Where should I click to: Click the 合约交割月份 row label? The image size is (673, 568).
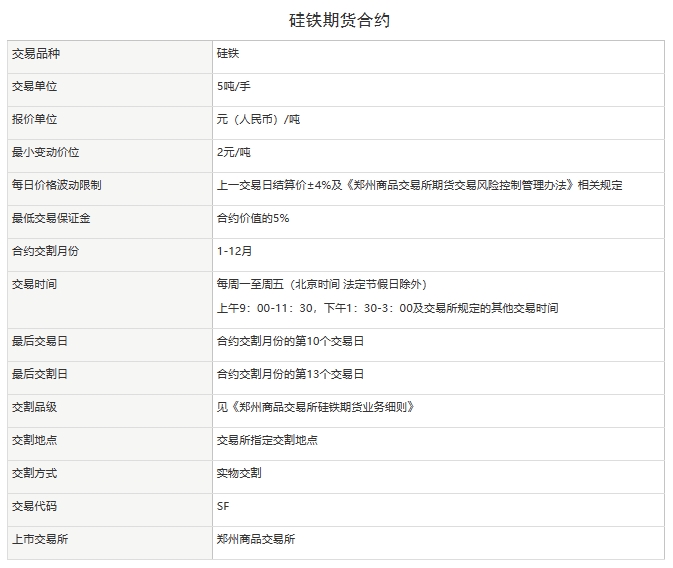45,251
